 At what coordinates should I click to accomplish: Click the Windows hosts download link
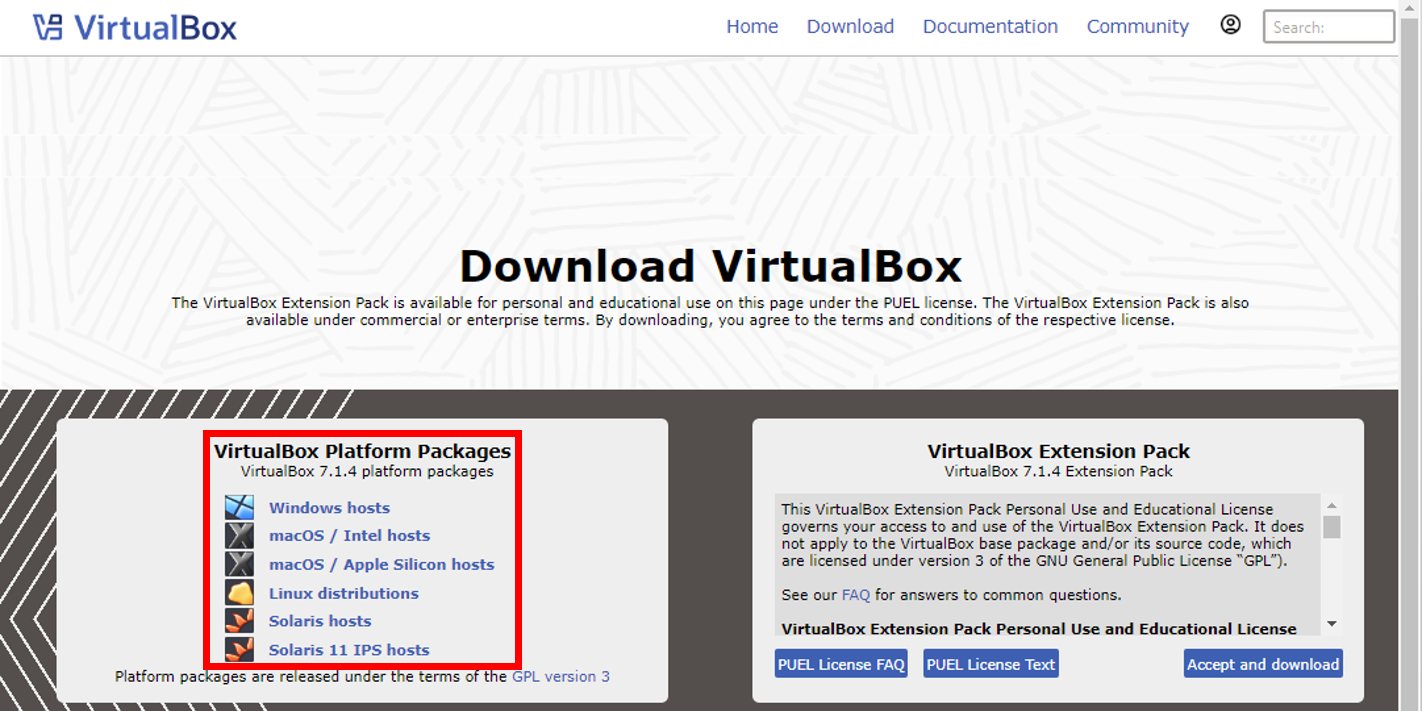coord(329,507)
